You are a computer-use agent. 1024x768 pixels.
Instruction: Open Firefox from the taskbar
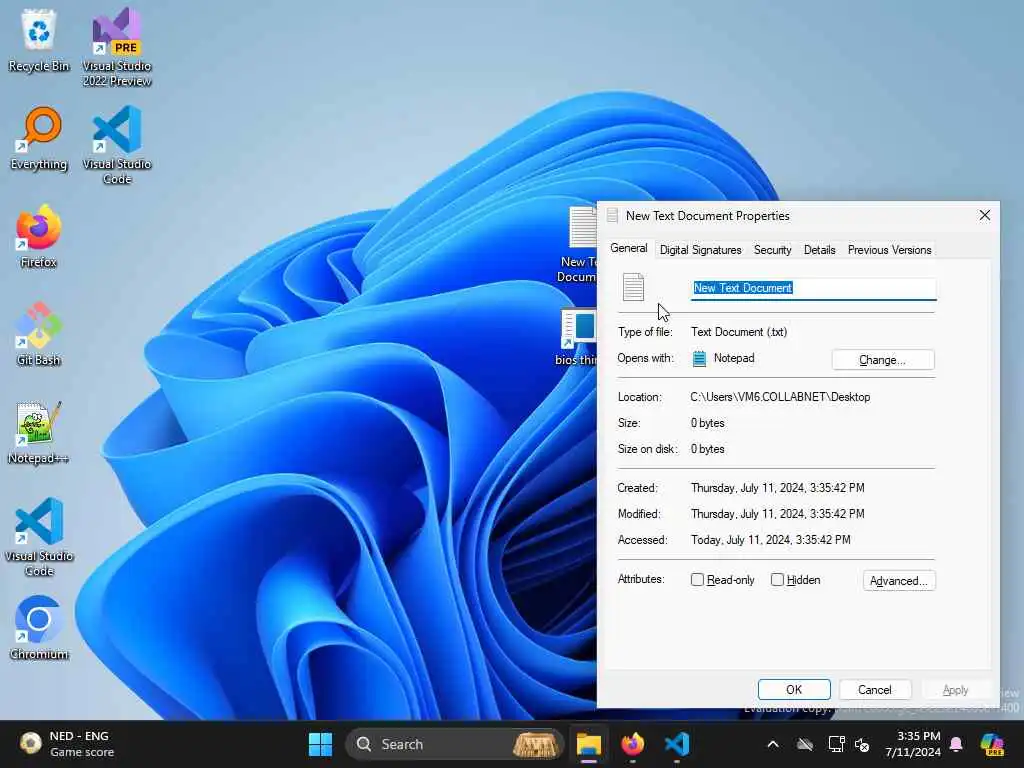pos(632,744)
